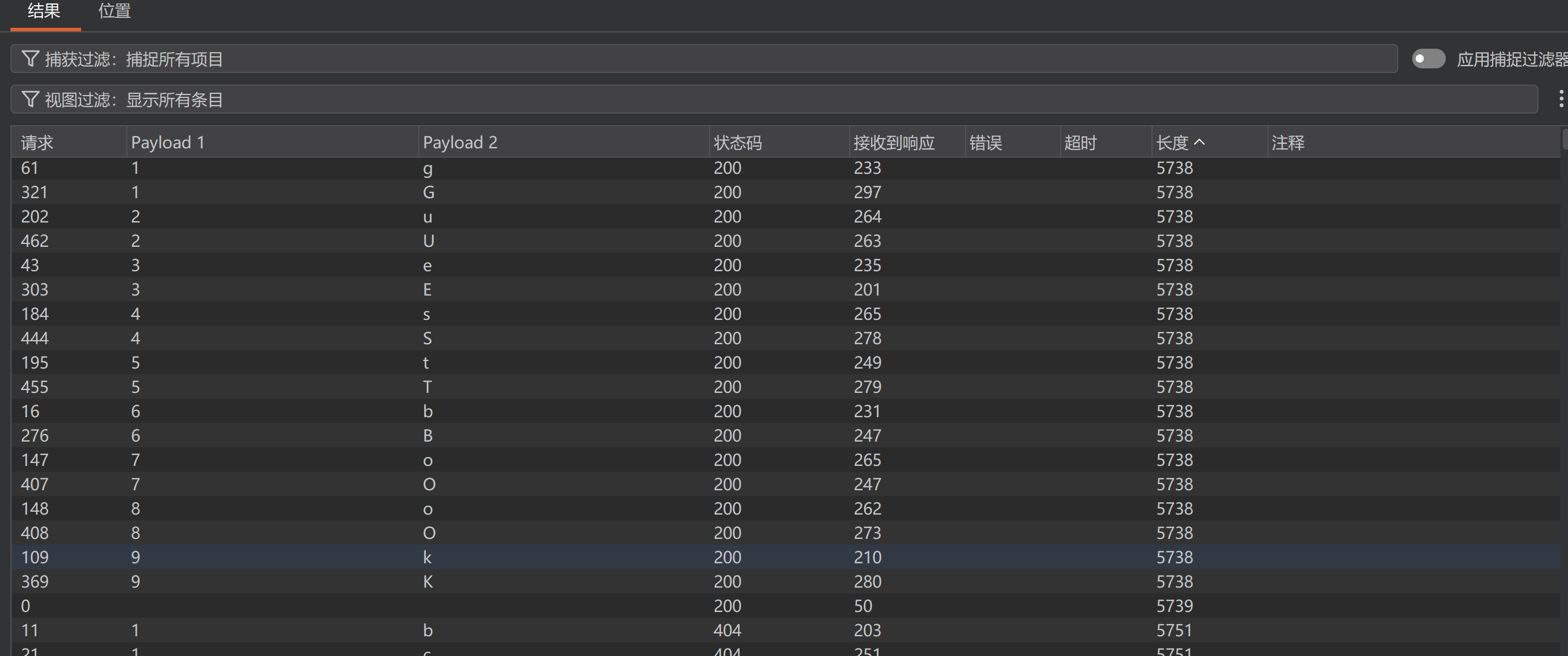Click length value 5739

(x=1174, y=607)
